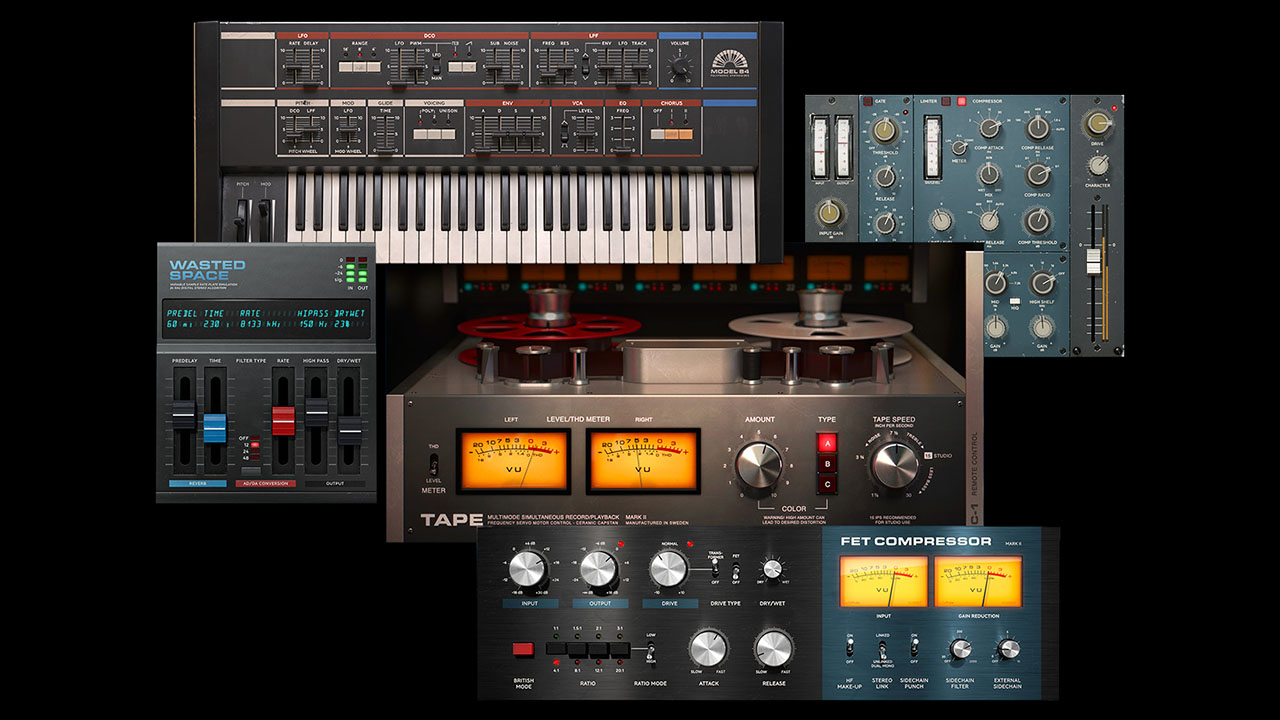1280x720 pixels.
Task: Click the Tape Speed knob
Action: click(894, 464)
